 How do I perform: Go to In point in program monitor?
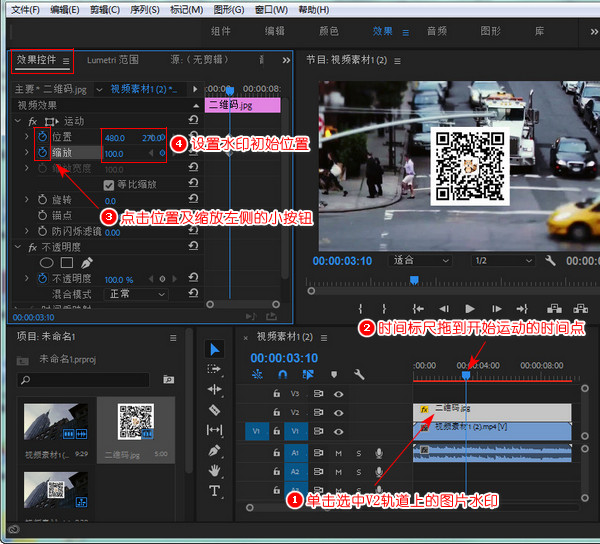418,308
